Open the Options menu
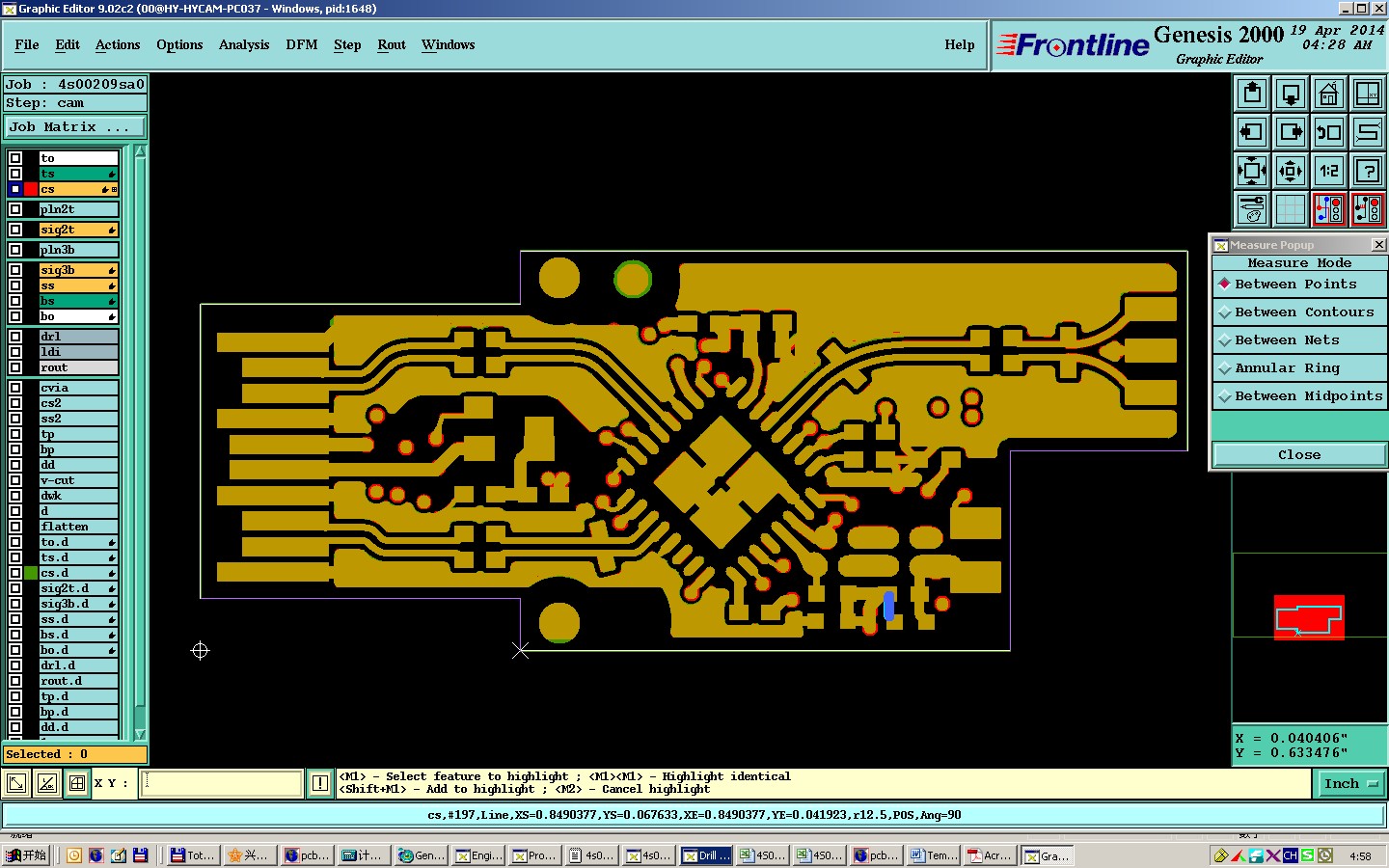Image resolution: width=1389 pixels, height=868 pixels. pyautogui.click(x=179, y=45)
